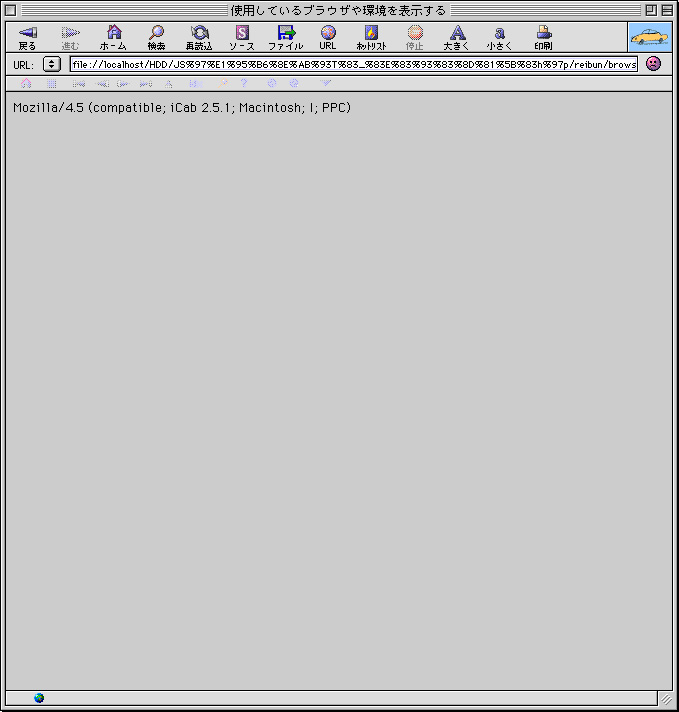Click the link toolbar index icon
This screenshot has width=679, height=712.
click(x=196, y=84)
